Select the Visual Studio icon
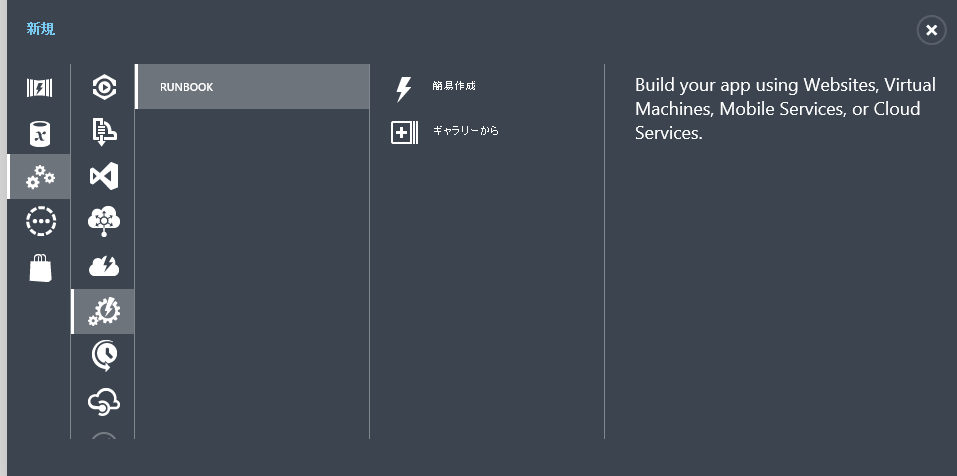 (x=103, y=177)
